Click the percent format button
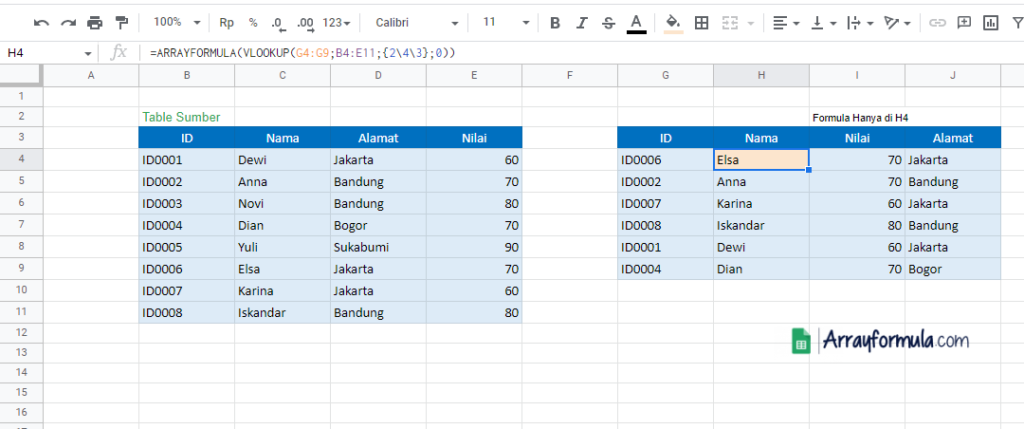Image resolution: width=1024 pixels, height=429 pixels. (253, 22)
